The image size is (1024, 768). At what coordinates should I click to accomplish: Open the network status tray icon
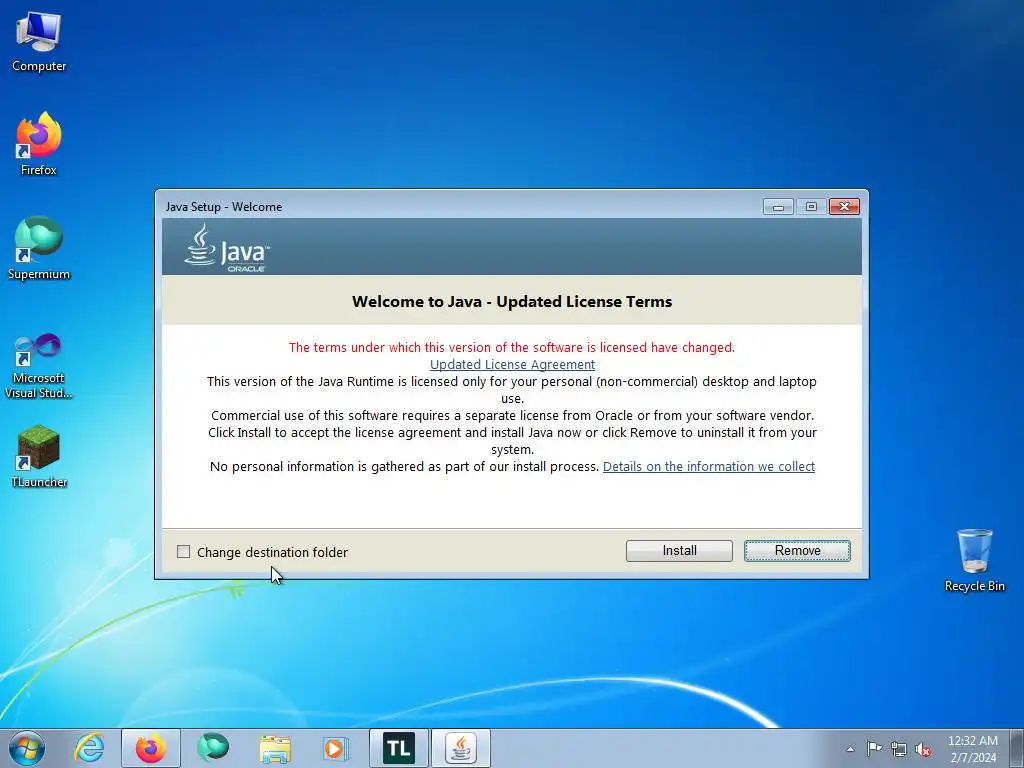point(899,749)
